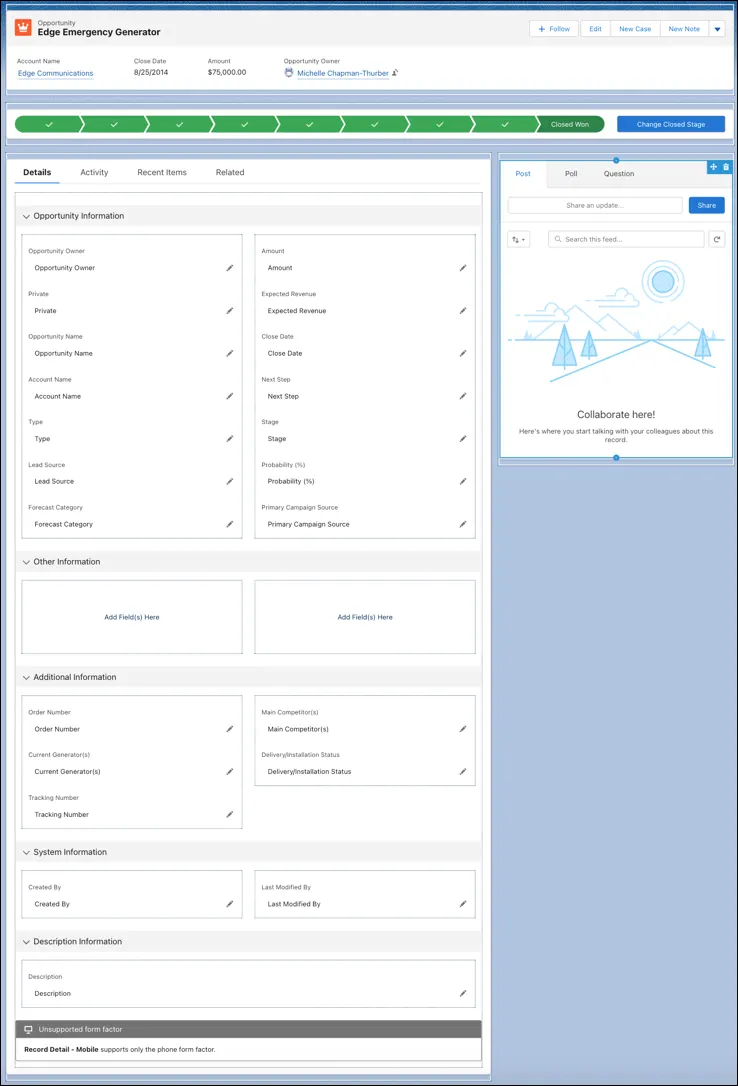Collapse the Additional Information section
Viewport: 738px width, 1086px height.
point(26,678)
